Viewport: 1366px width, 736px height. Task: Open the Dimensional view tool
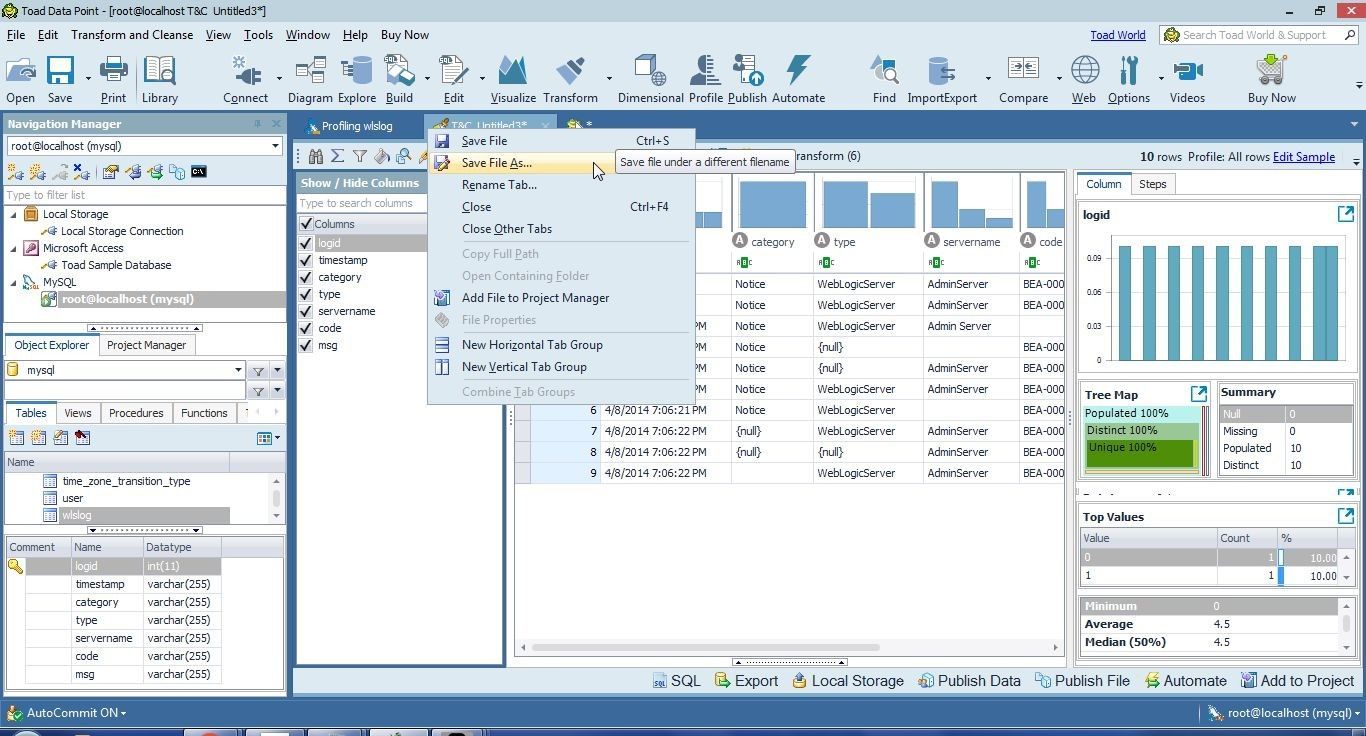click(x=650, y=79)
